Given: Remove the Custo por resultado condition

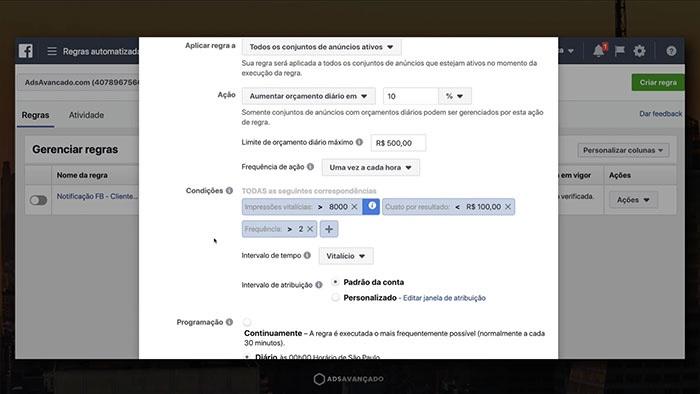Looking at the screenshot, I should [508, 207].
